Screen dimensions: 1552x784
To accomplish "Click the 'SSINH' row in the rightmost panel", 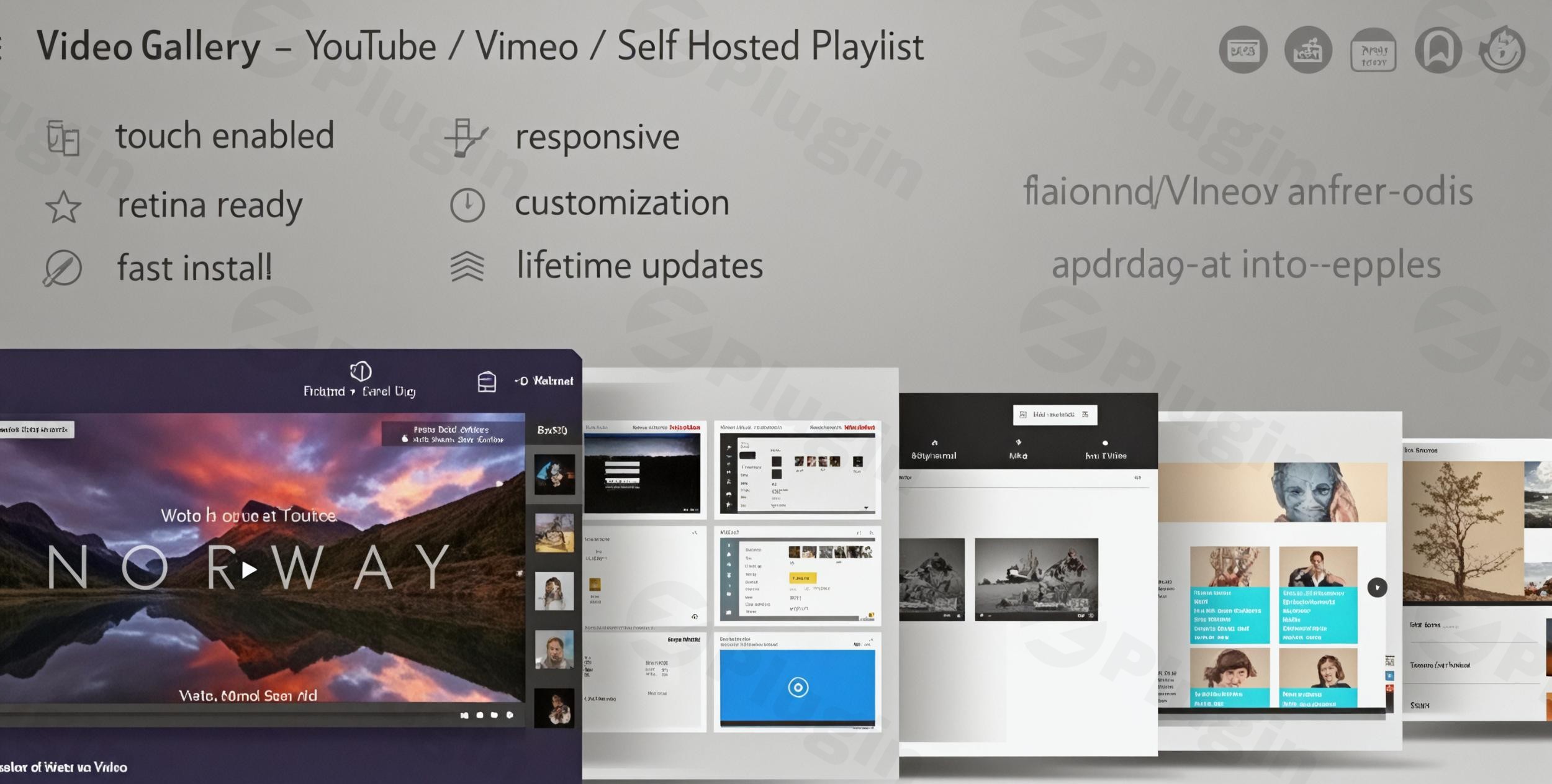I will pyautogui.click(x=1420, y=706).
